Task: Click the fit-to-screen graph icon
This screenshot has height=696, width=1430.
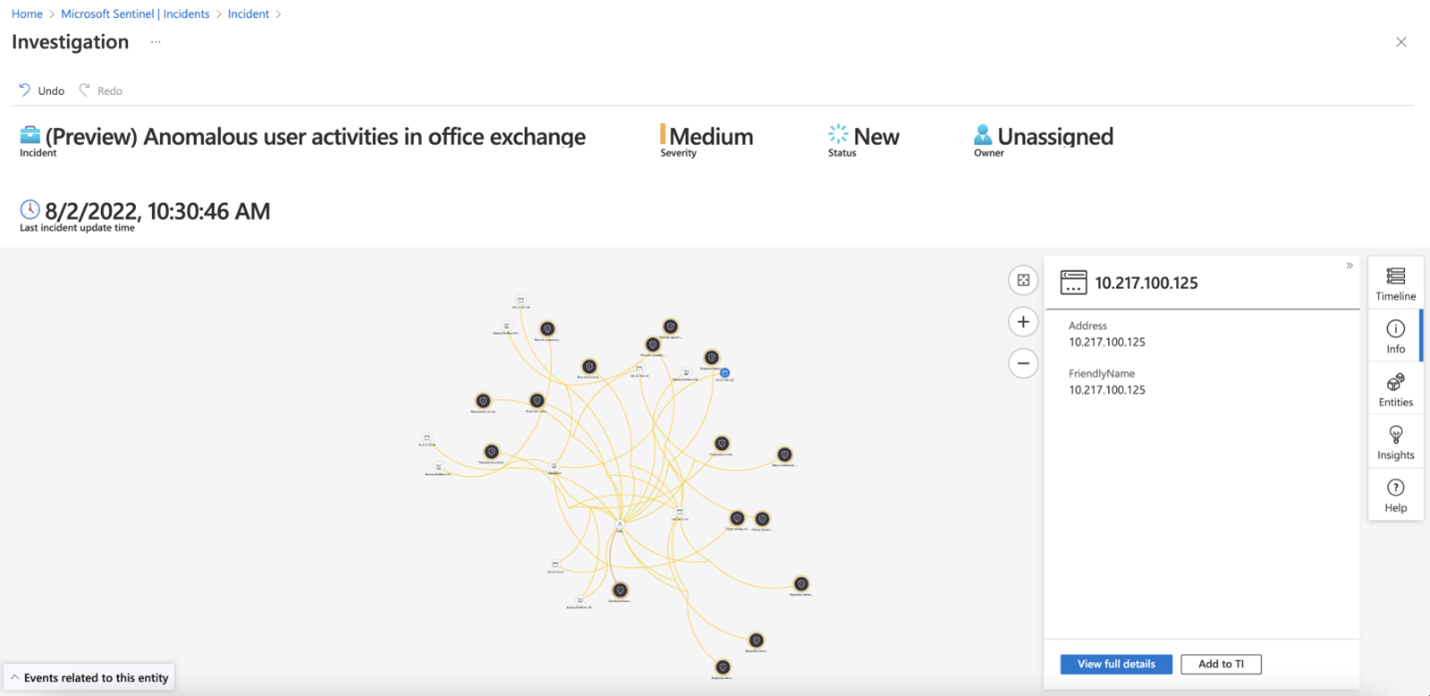Action: tap(1023, 281)
